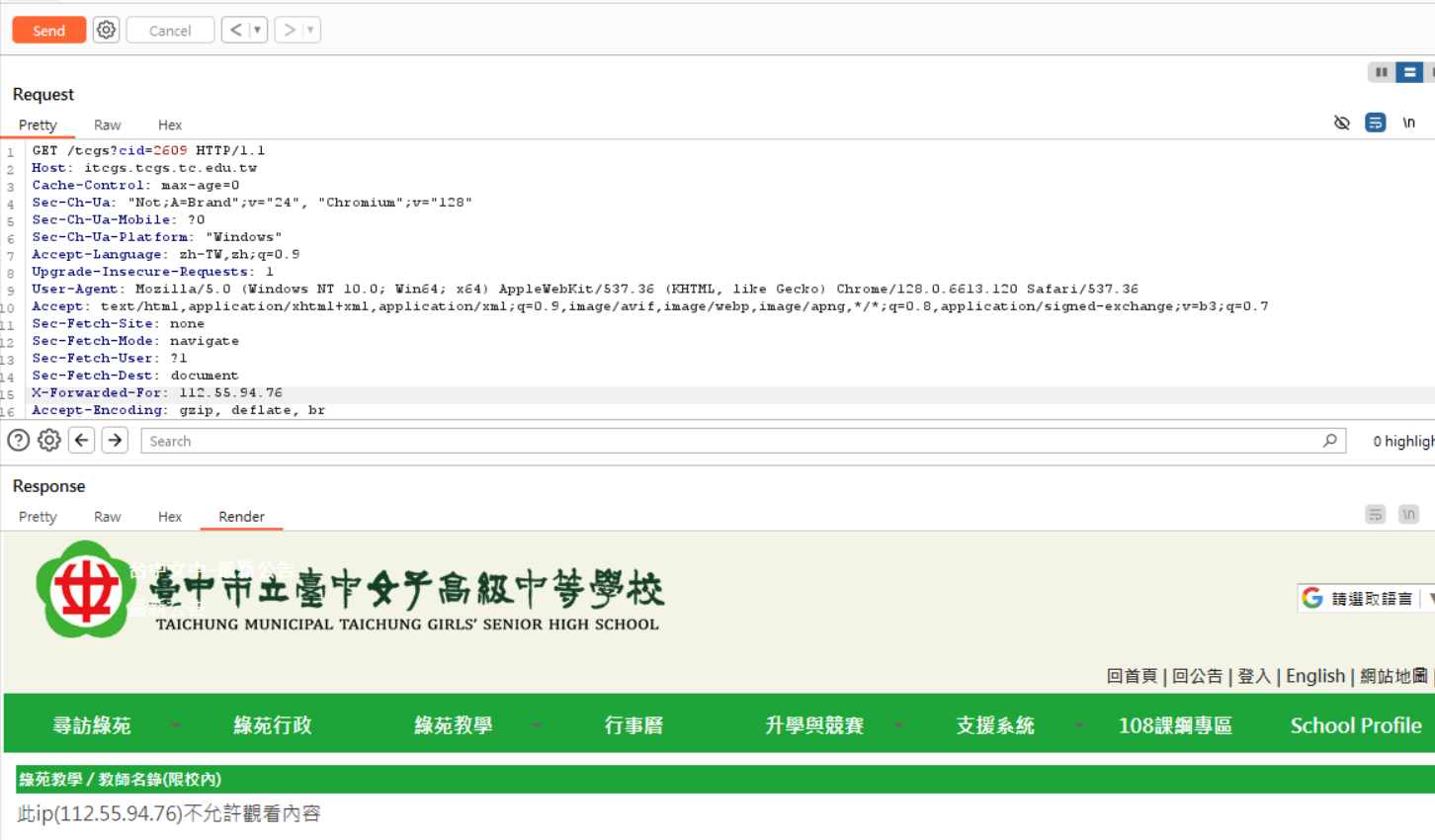Click the school name banner title
The image size is (1435, 840).
click(x=406, y=599)
